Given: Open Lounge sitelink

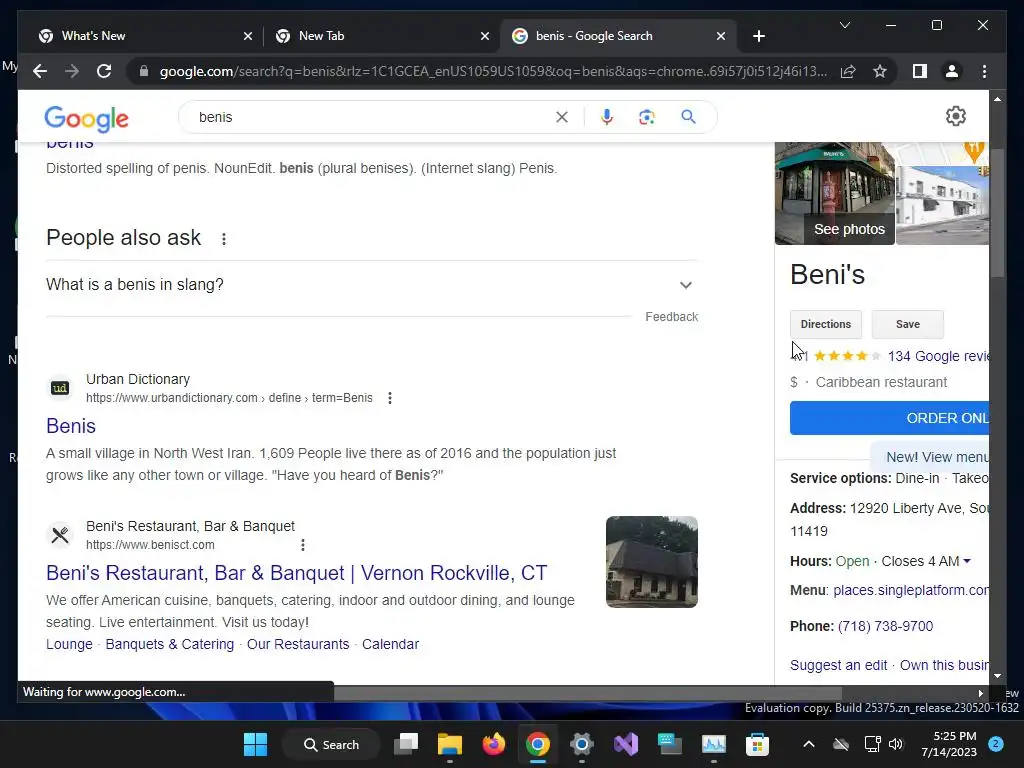Looking at the screenshot, I should pyautogui.click(x=69, y=644).
